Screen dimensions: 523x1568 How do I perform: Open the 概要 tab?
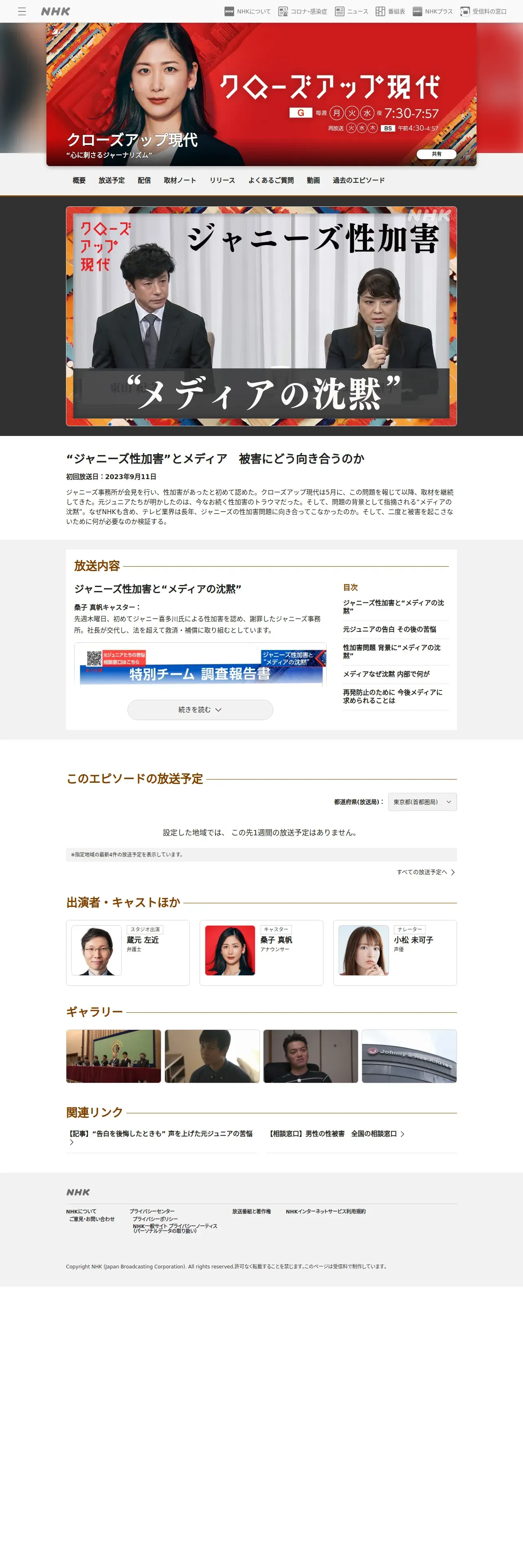(x=79, y=180)
